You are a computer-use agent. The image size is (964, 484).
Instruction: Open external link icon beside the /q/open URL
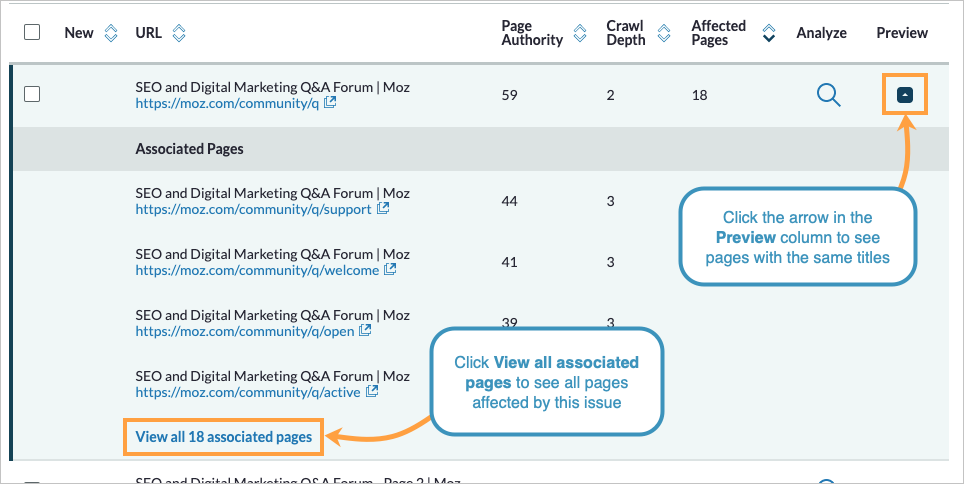pyautogui.click(x=365, y=330)
